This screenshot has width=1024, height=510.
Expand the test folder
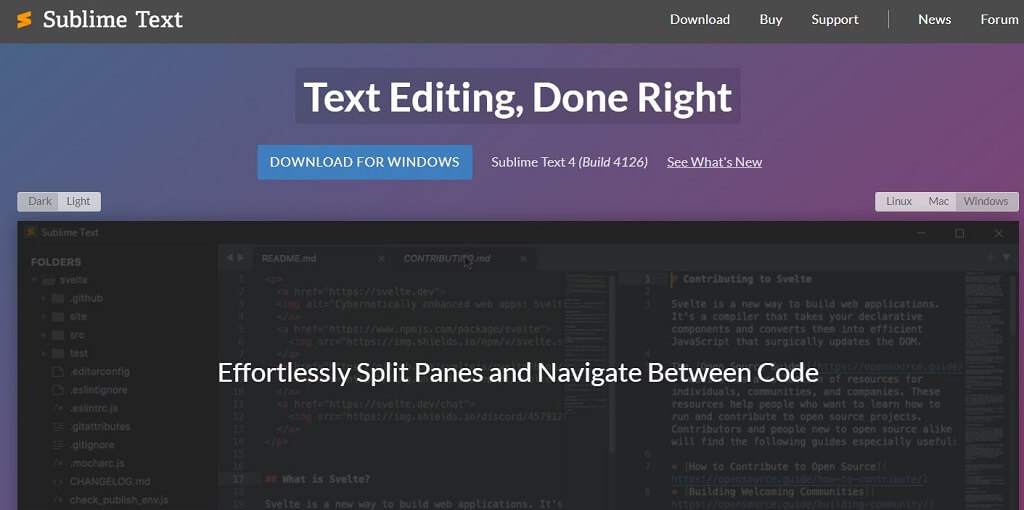pyautogui.click(x=44, y=353)
